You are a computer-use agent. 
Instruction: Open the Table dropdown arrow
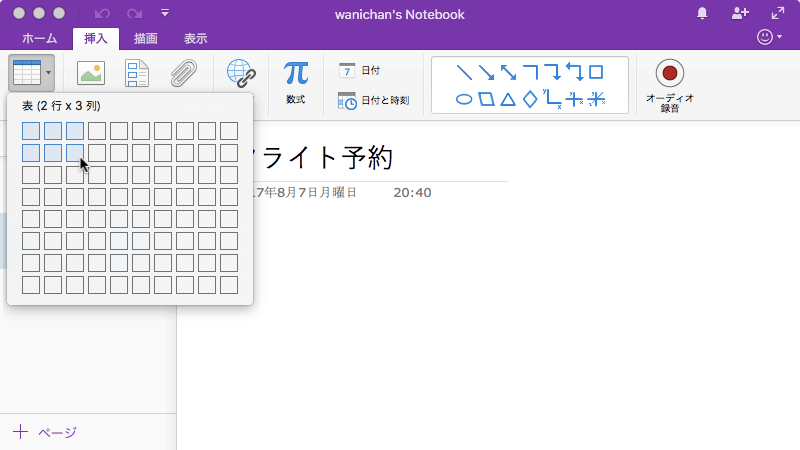pyautogui.click(x=48, y=72)
